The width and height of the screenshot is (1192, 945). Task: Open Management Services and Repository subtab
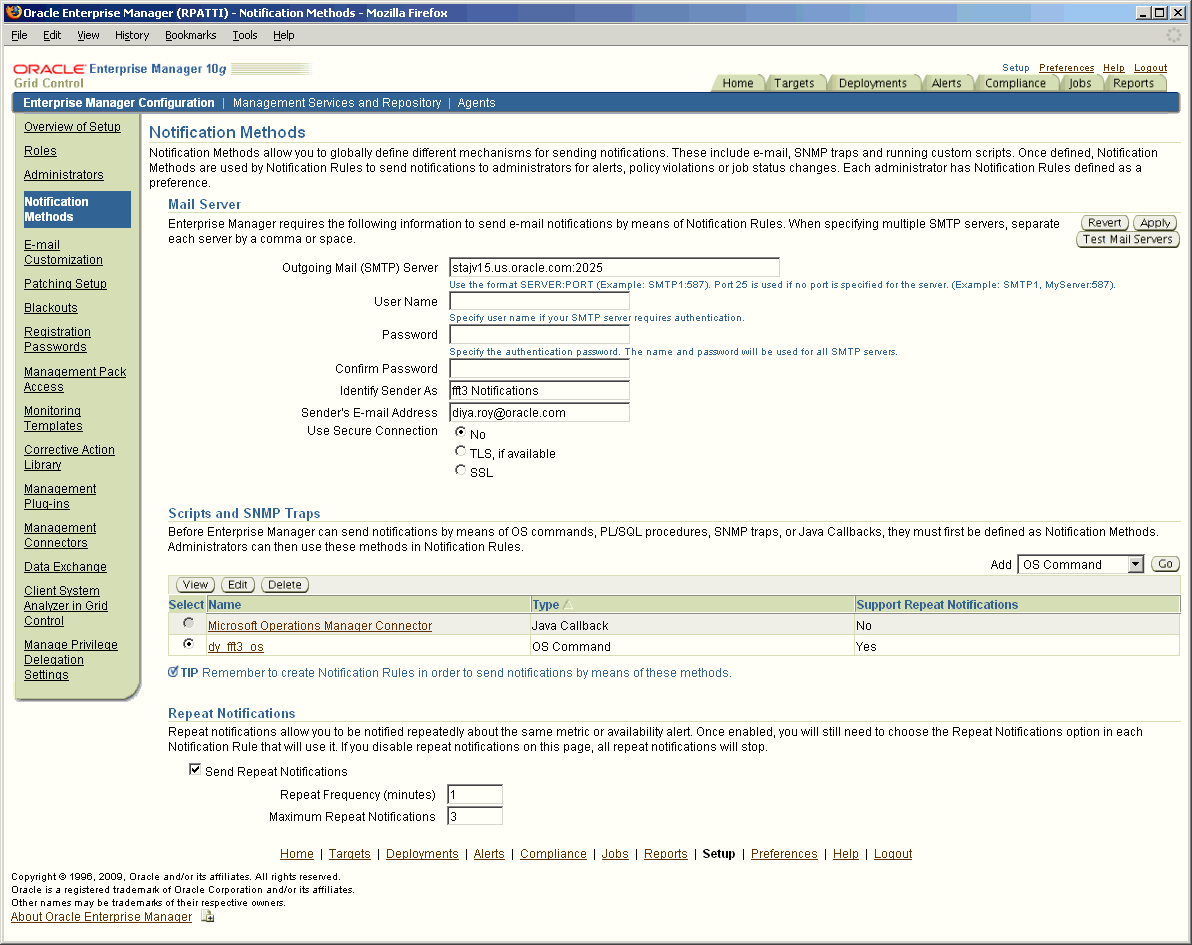(x=337, y=103)
